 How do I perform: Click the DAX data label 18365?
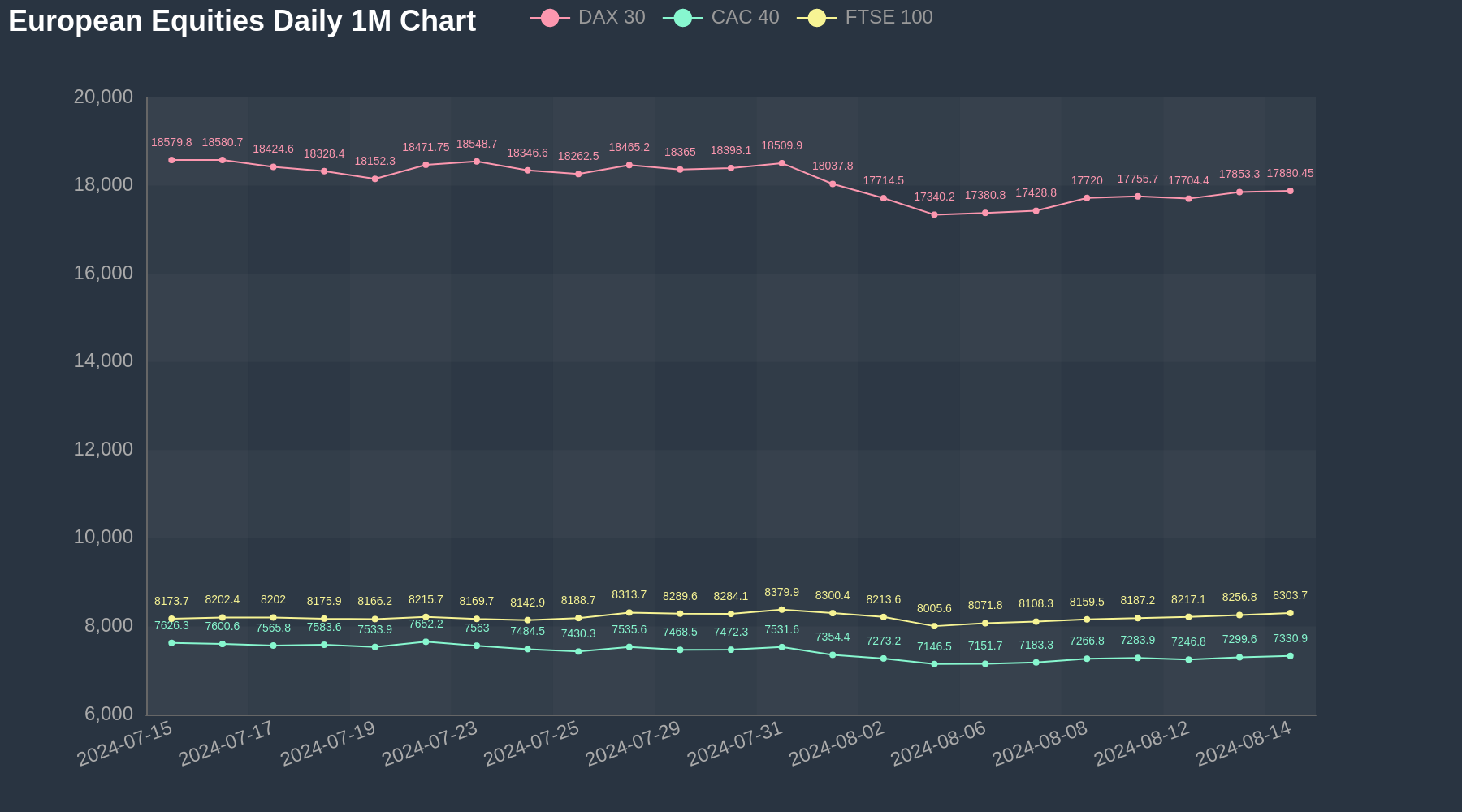coord(680,153)
